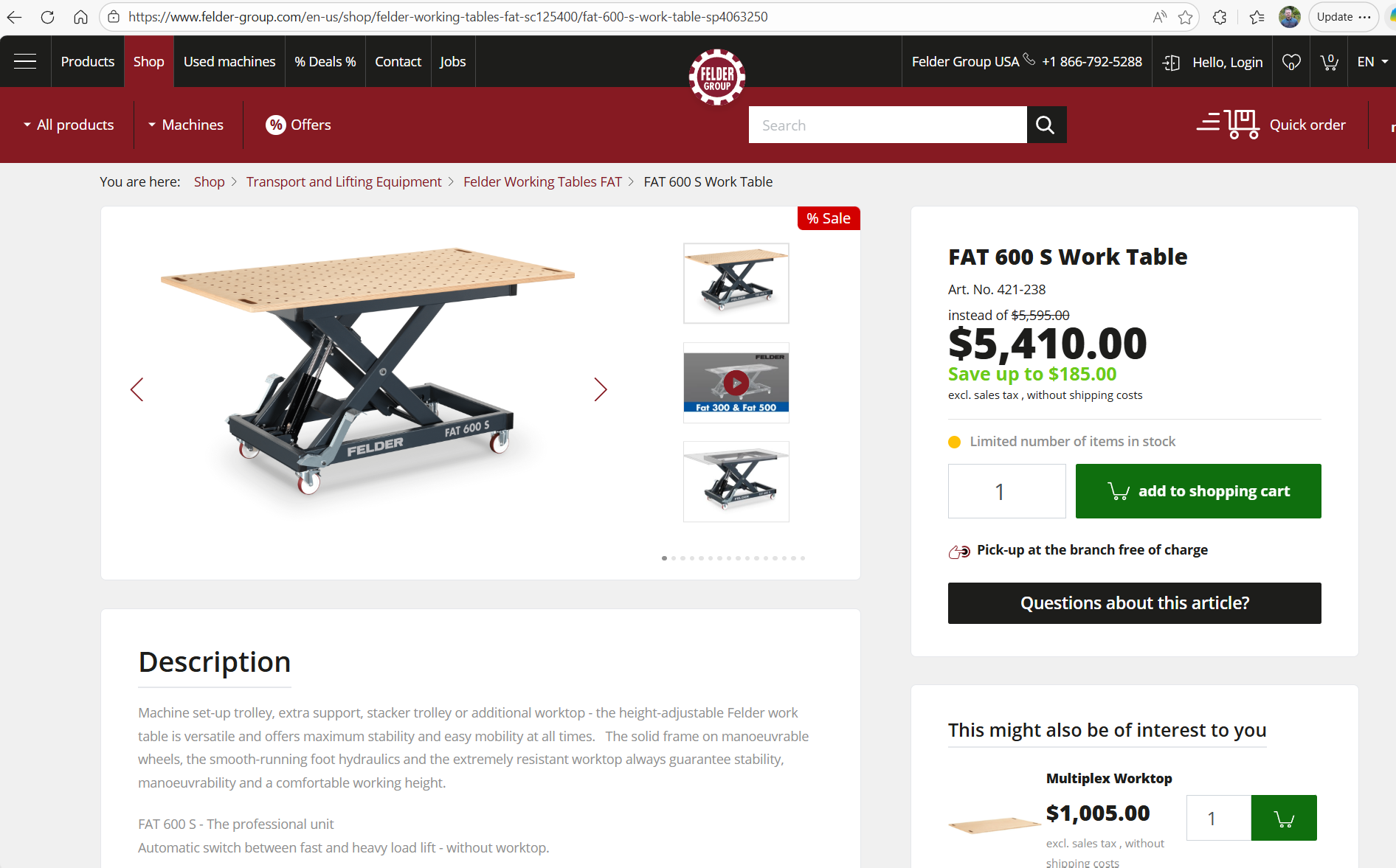
Task: Click the browser refresh icon
Action: (x=47, y=17)
